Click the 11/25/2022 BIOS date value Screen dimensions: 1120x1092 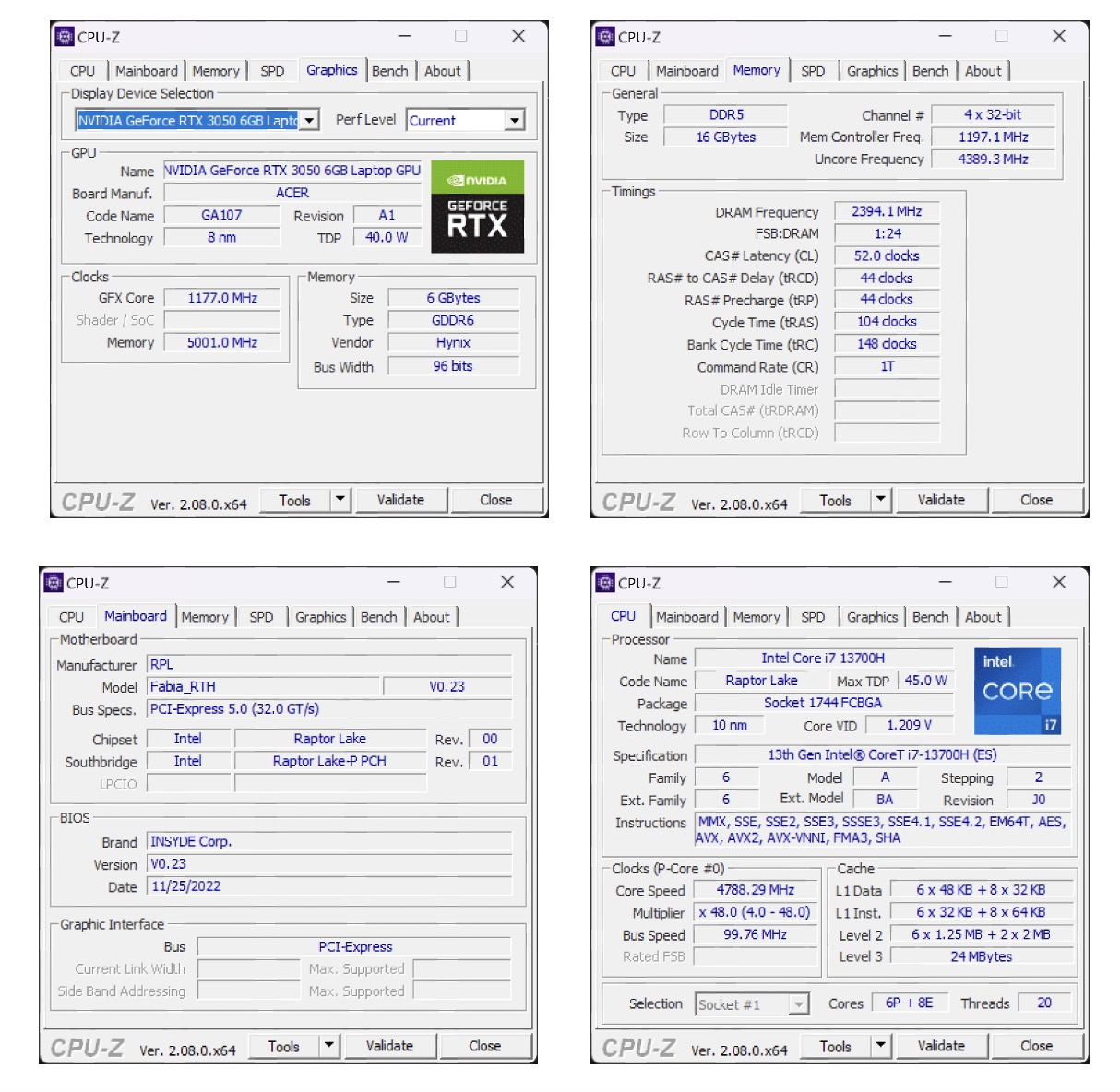[329, 886]
